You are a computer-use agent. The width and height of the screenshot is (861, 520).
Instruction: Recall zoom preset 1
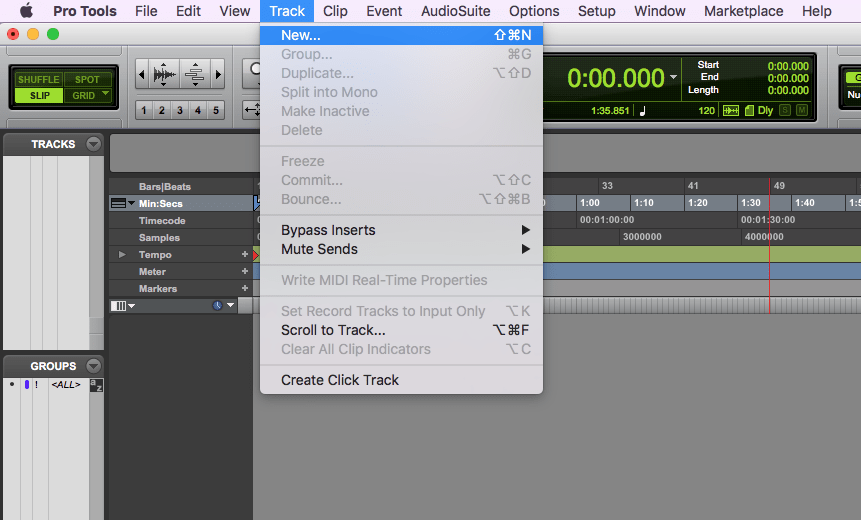[x=144, y=110]
